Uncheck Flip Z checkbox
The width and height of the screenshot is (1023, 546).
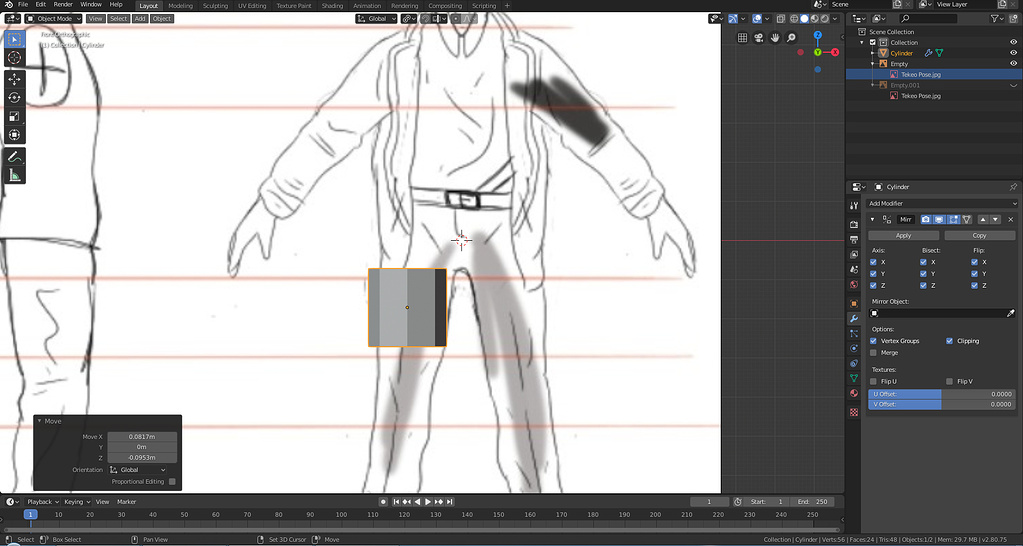coord(975,286)
